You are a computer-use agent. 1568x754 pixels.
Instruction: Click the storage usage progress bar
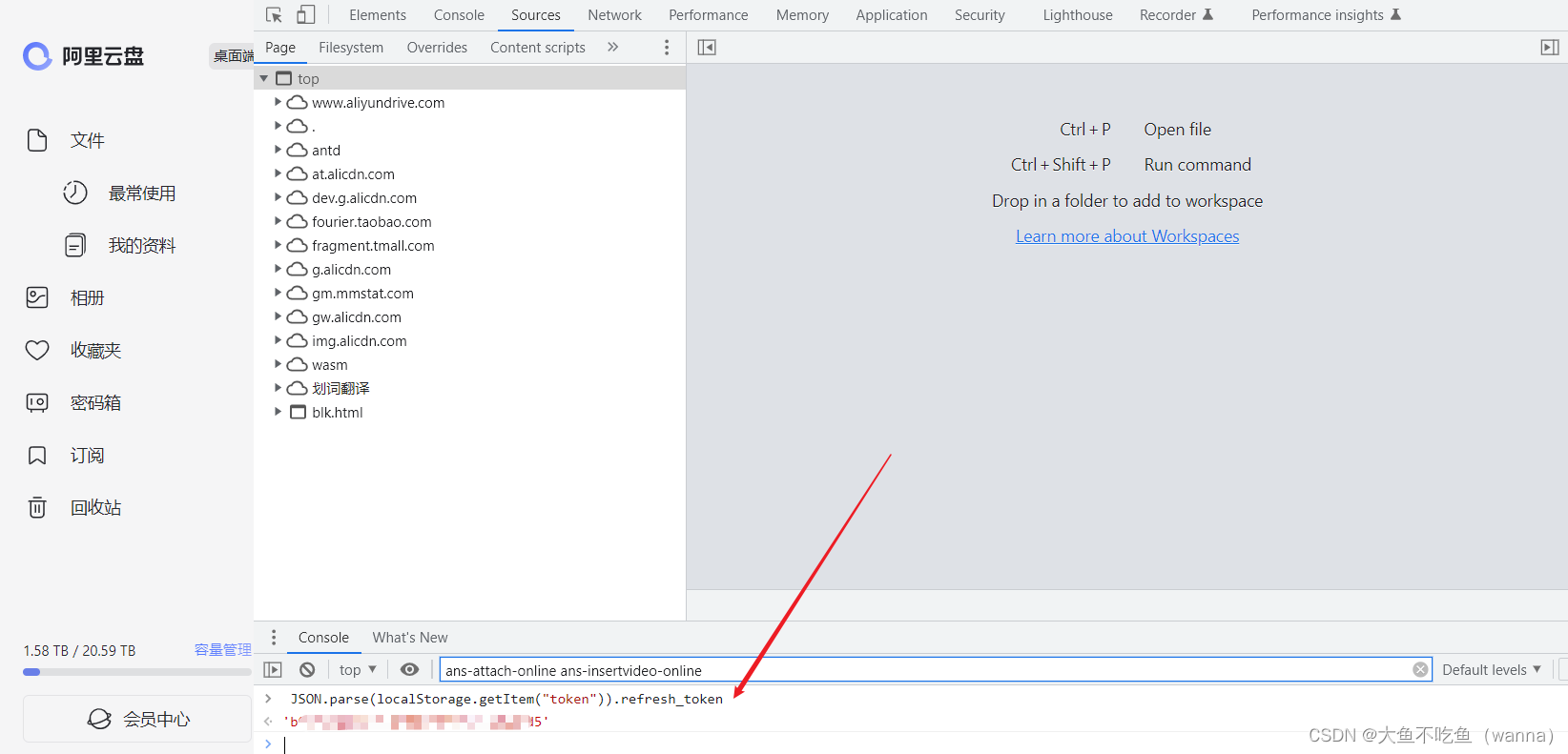click(x=137, y=672)
